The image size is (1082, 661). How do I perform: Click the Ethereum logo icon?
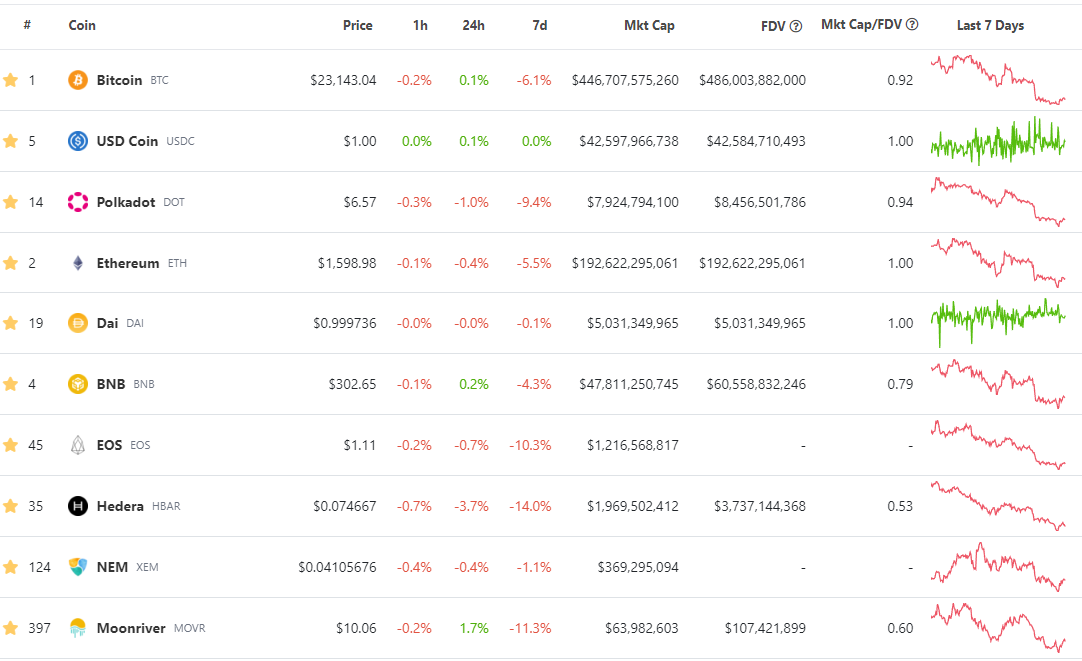click(78, 263)
